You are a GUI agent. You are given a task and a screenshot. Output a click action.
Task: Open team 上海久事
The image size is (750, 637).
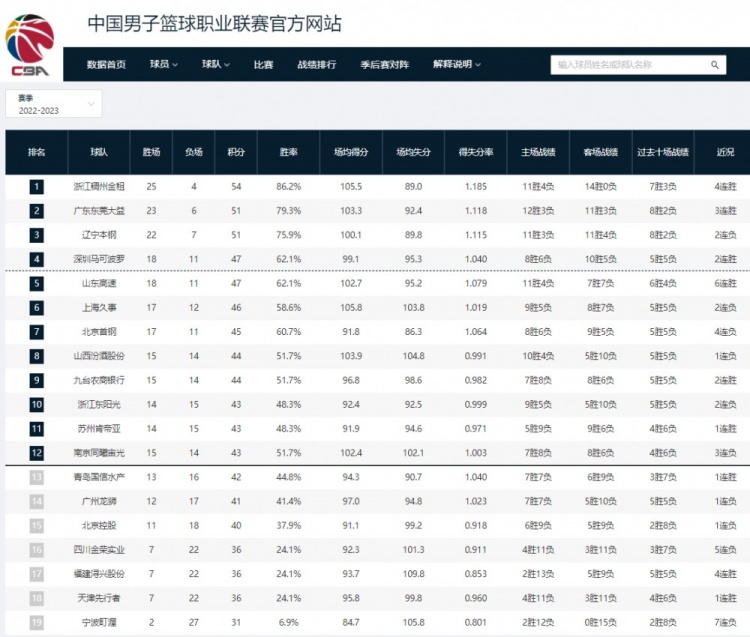[x=99, y=308]
